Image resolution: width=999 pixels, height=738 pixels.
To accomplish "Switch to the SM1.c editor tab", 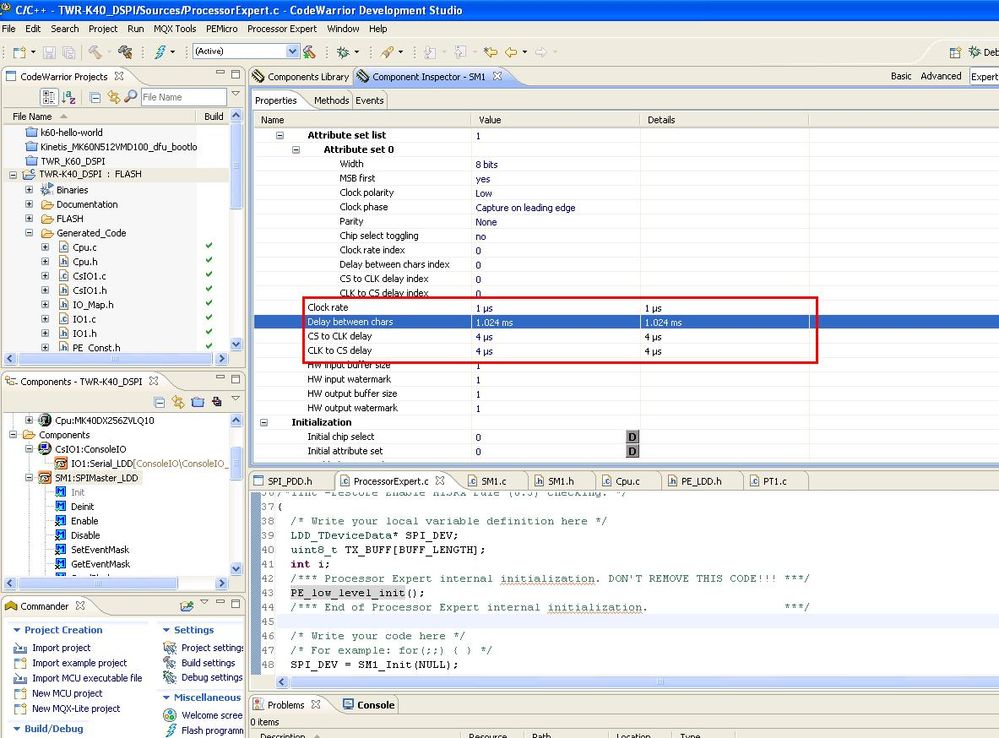I will click(x=494, y=481).
